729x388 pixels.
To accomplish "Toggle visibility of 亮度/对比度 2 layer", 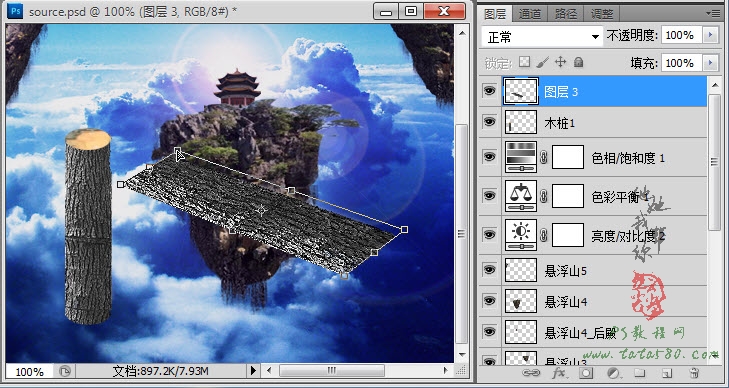I will [x=489, y=234].
